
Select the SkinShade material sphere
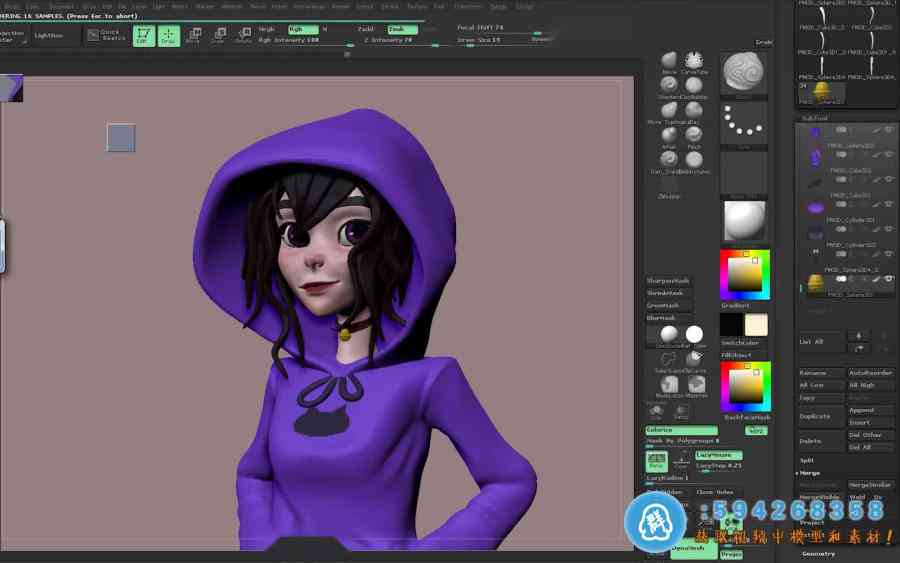click(x=669, y=334)
